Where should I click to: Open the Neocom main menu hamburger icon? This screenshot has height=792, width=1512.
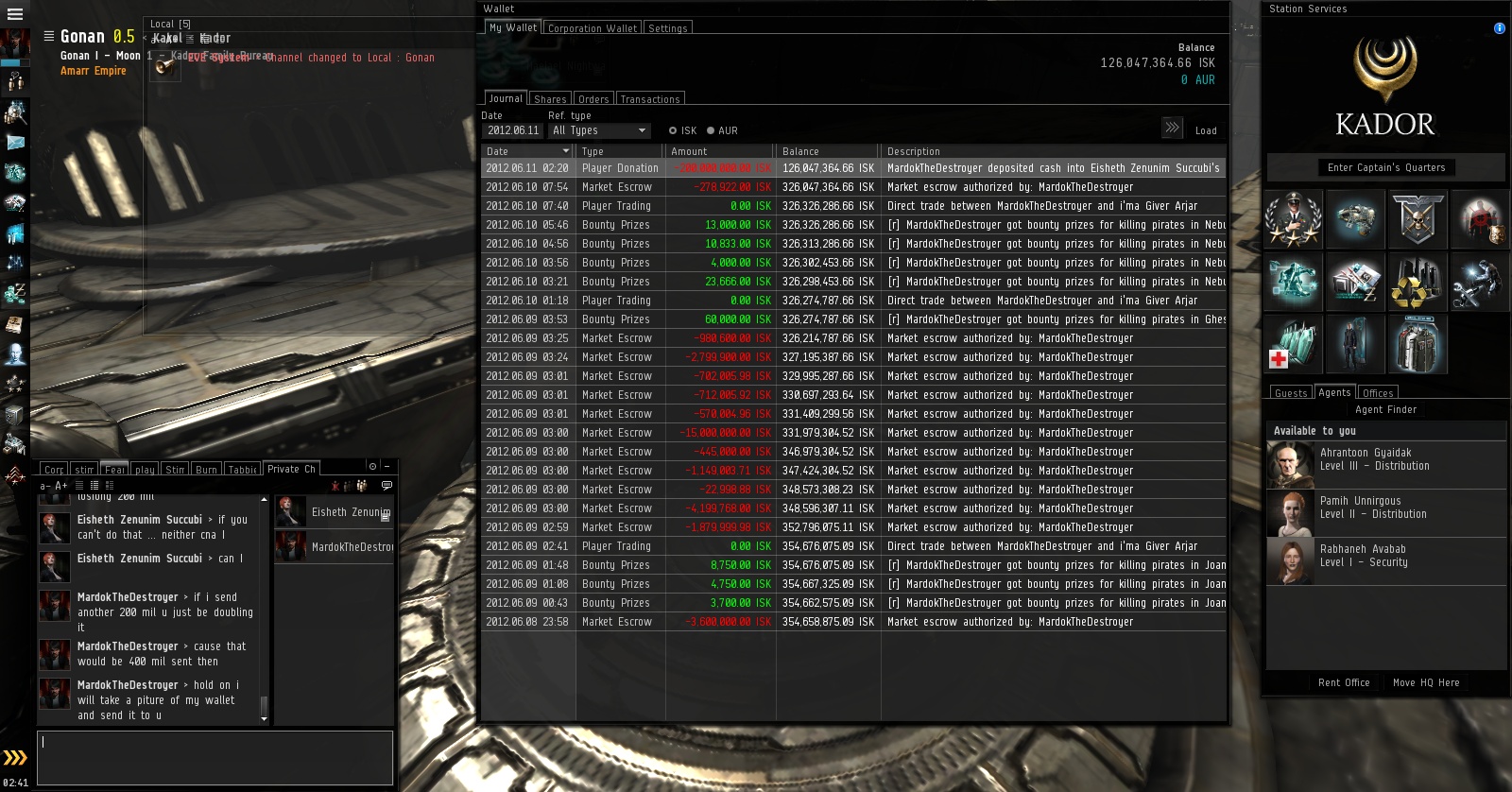point(14,14)
